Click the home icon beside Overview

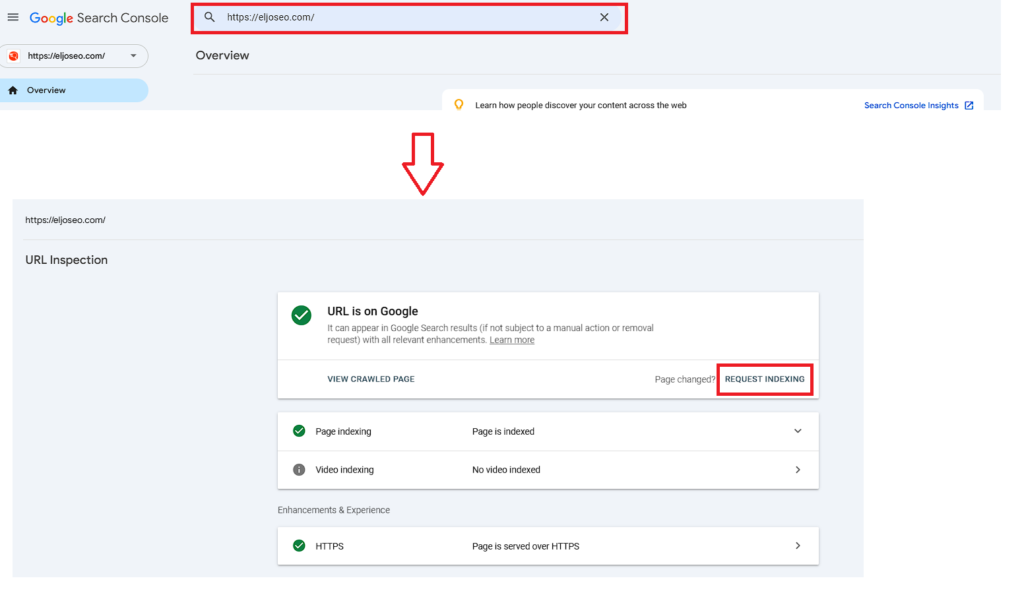coord(13,90)
